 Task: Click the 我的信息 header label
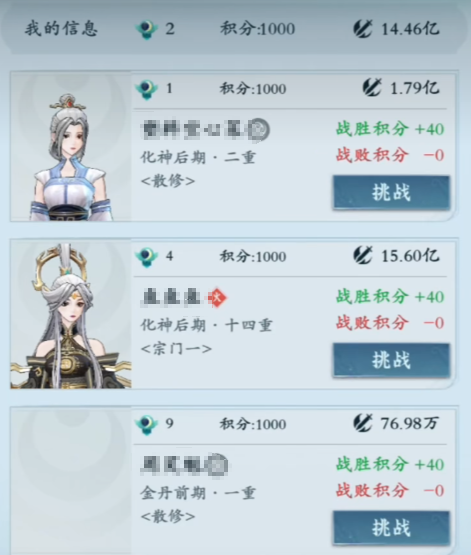61,28
